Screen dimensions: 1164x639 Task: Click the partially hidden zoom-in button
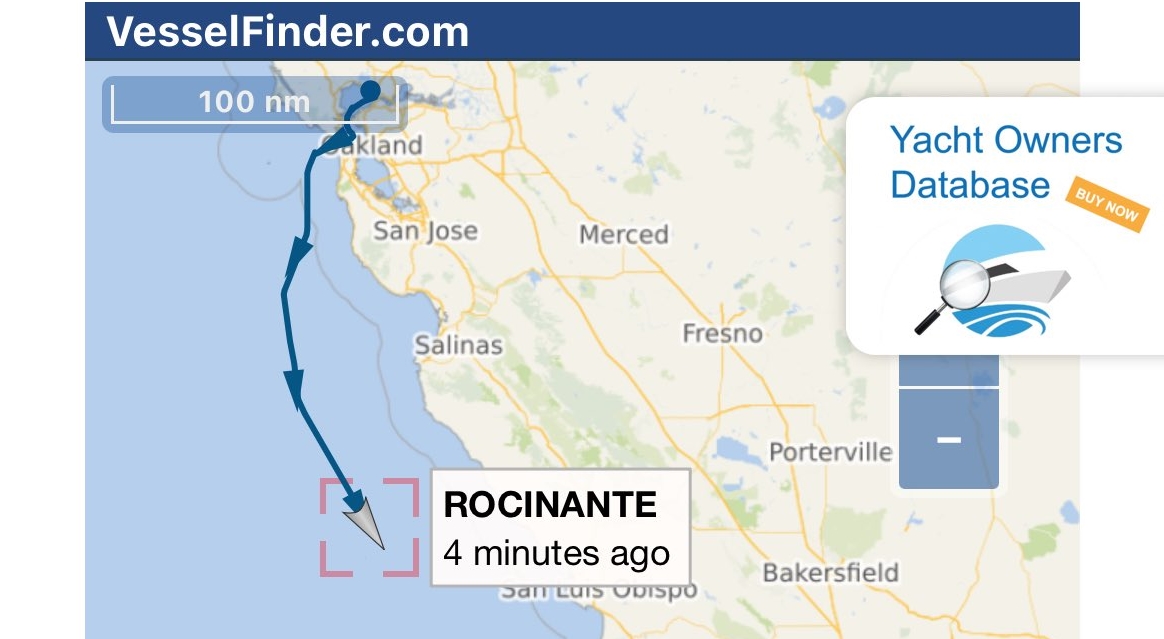click(x=949, y=370)
